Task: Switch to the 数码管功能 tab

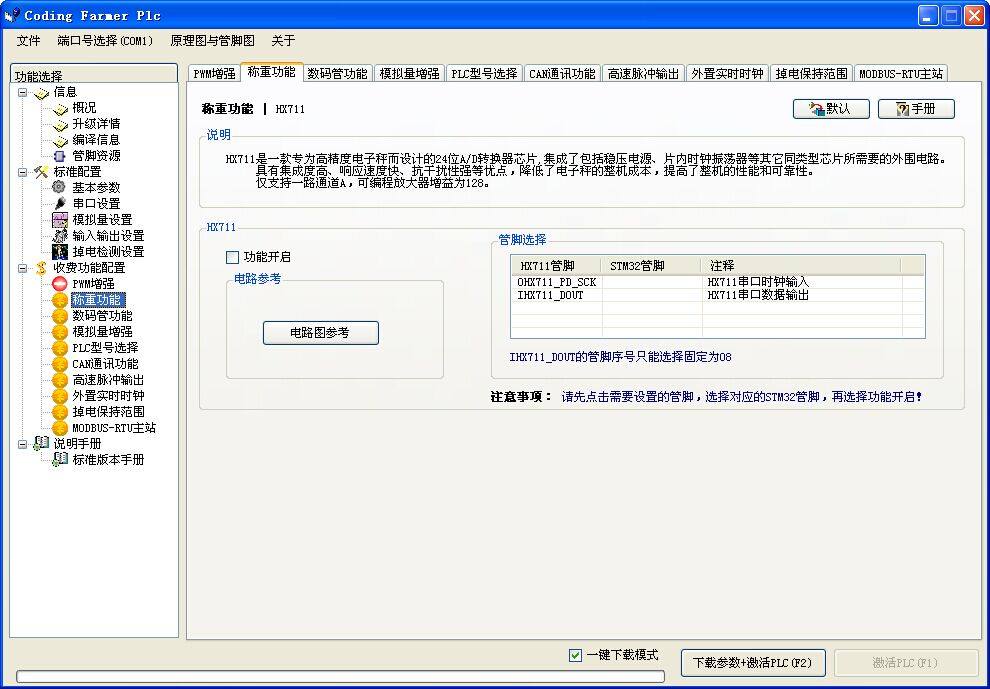Action: (x=337, y=73)
